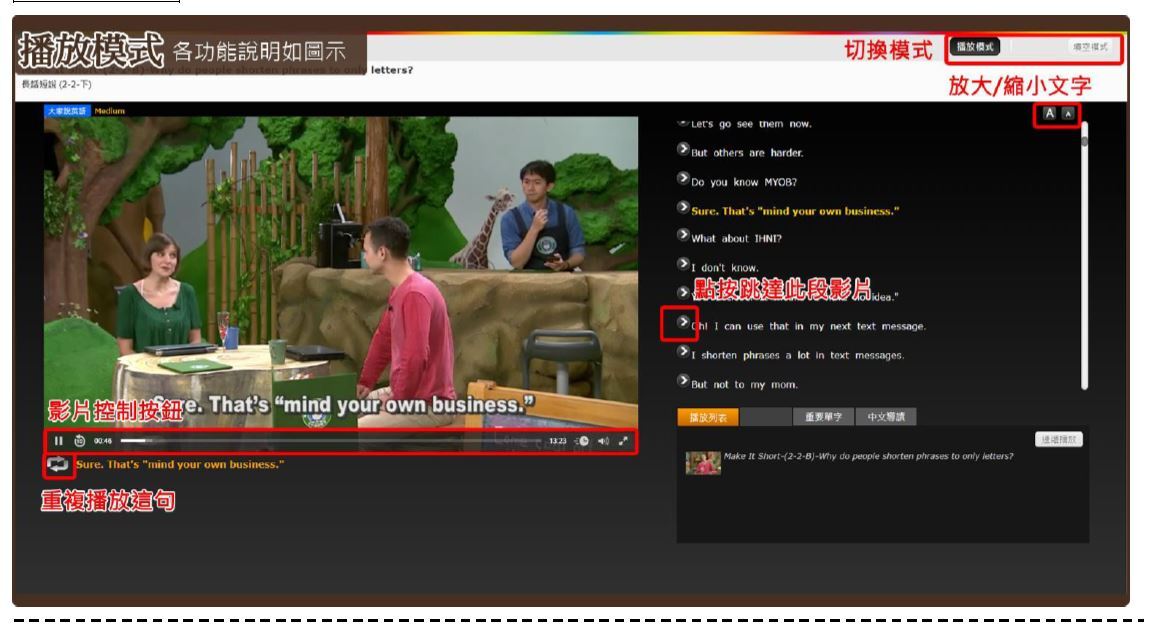
Task: Pause the video playback
Action: 59,441
